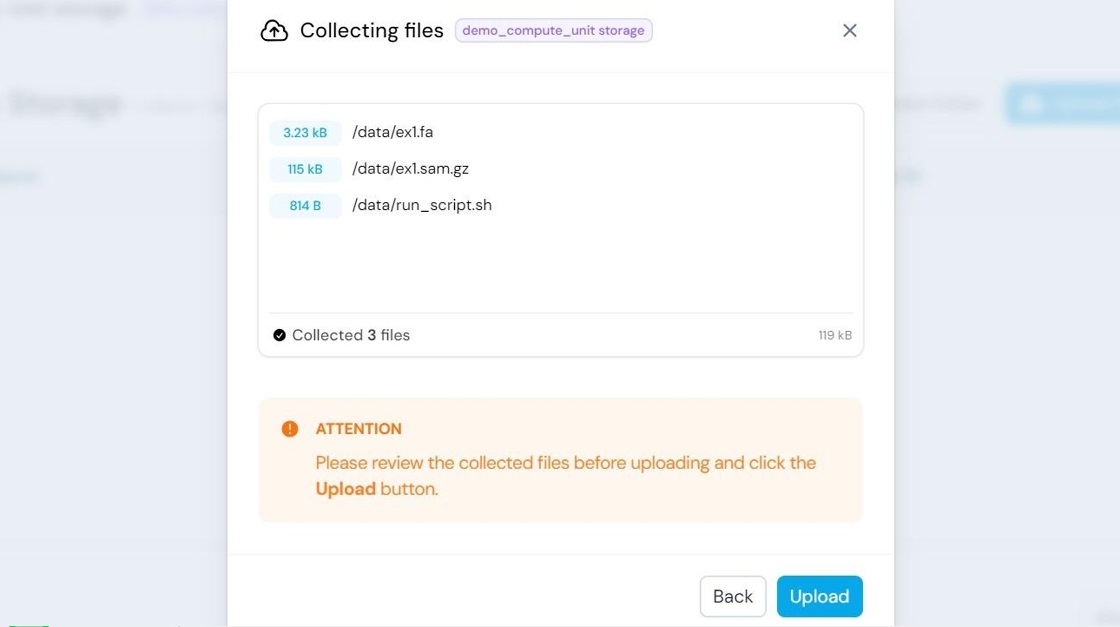Click the 3.23 kB size badge
Image resolution: width=1120 pixels, height=627 pixels.
pyautogui.click(x=305, y=133)
